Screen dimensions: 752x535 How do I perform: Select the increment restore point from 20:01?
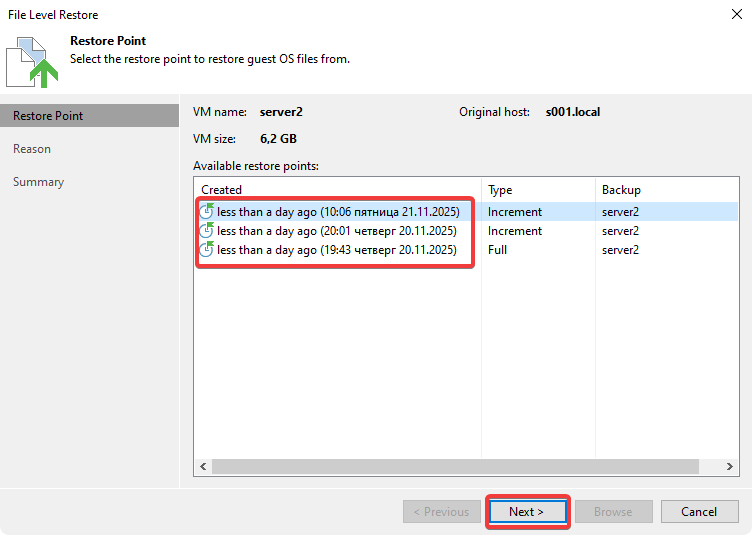[x=337, y=231]
